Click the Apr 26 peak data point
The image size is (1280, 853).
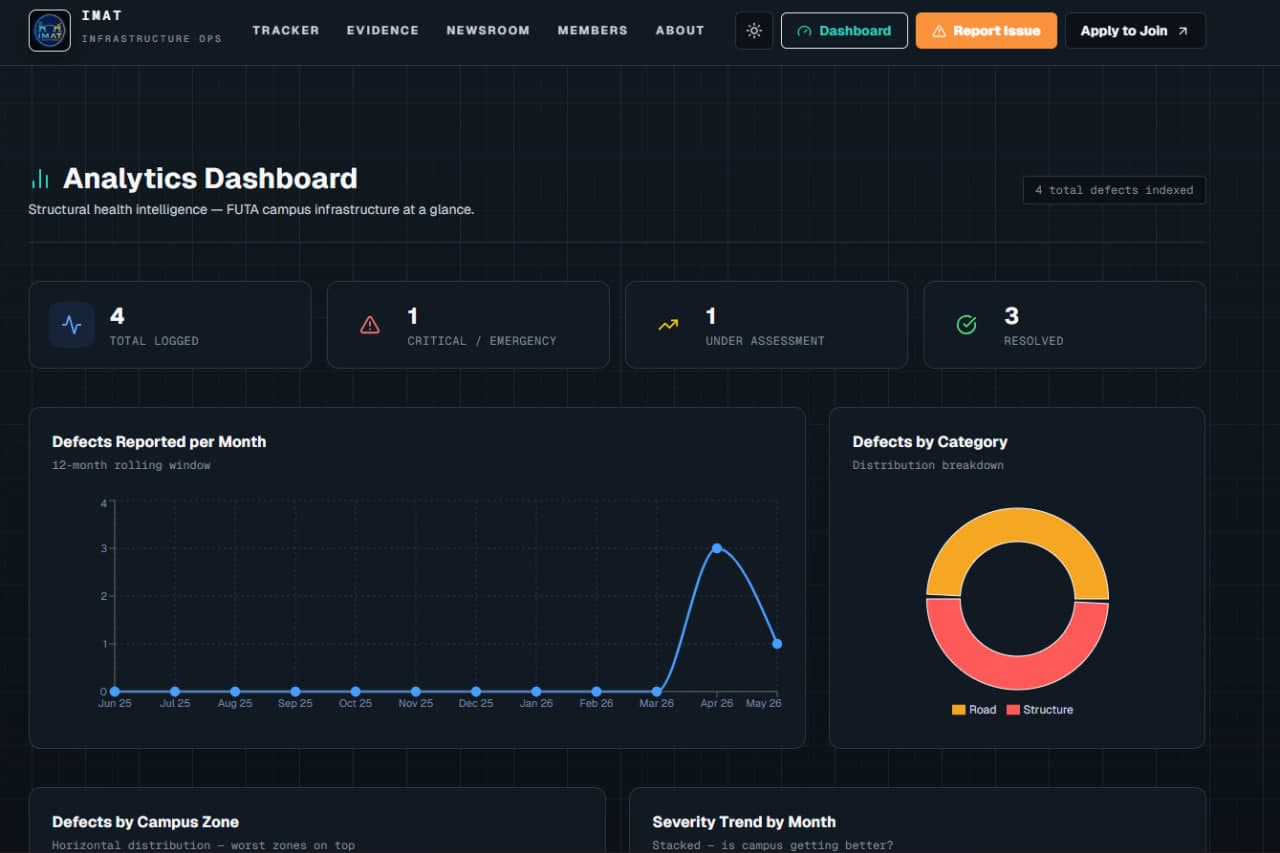[717, 548]
